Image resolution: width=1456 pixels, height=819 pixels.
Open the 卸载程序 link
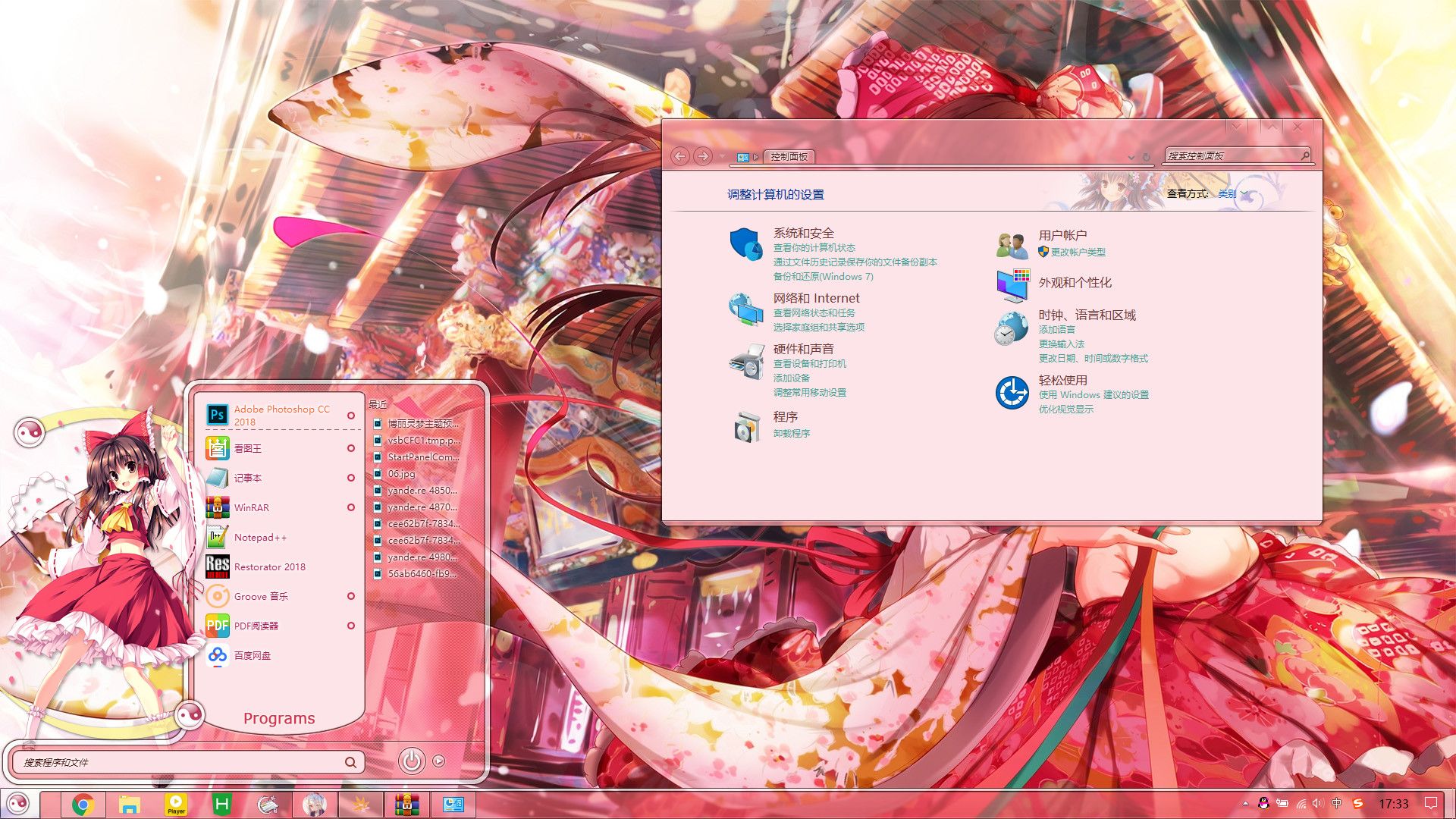coord(792,434)
